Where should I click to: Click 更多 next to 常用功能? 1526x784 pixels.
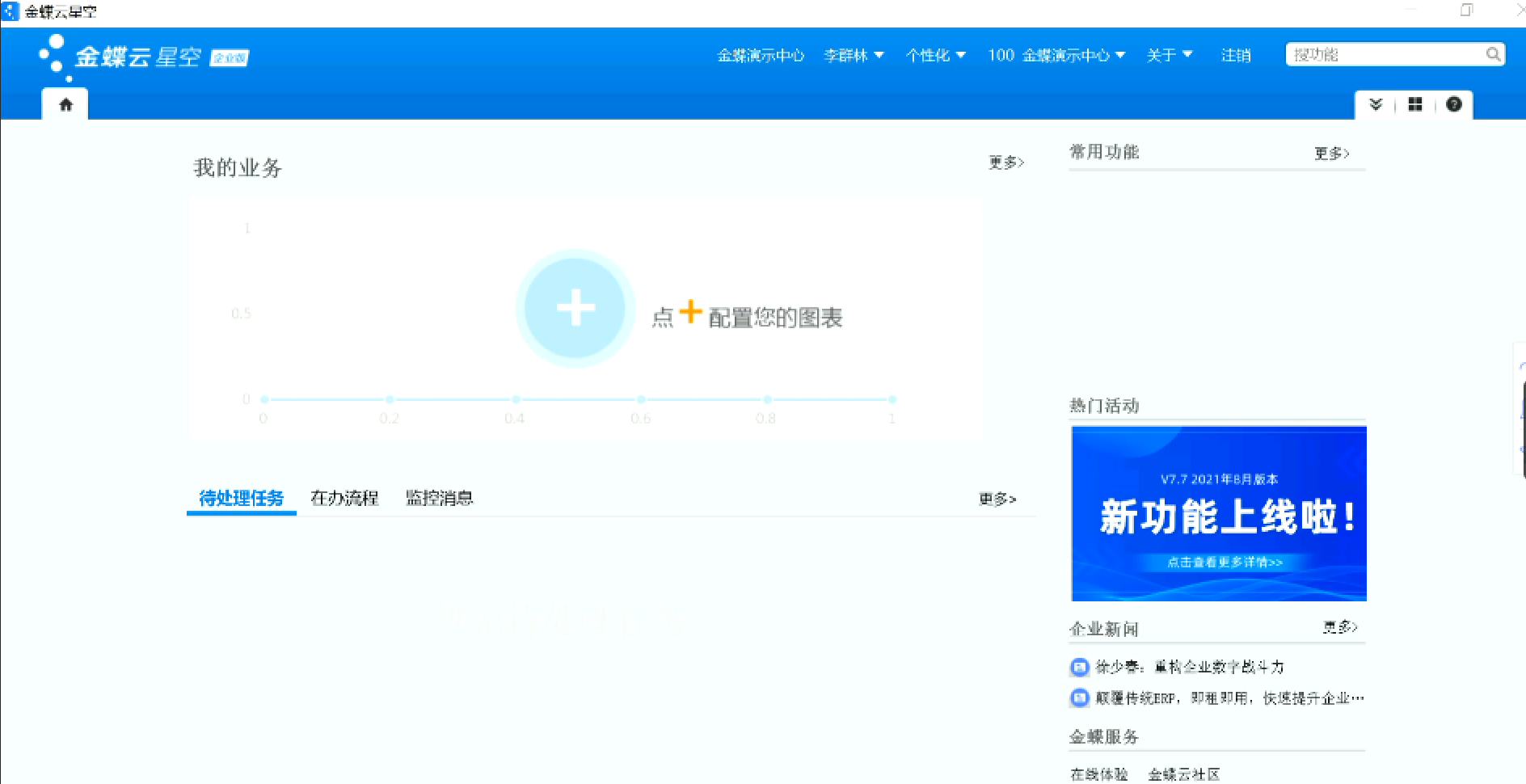(1331, 153)
